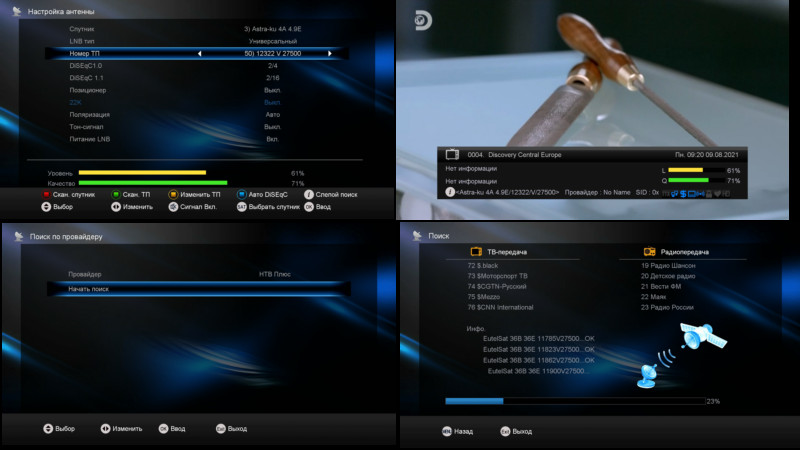Click the info icon beside Astra-ku 4A 4.9E/12322/V/27500
The width and height of the screenshot is (800, 450).
[x=450, y=192]
